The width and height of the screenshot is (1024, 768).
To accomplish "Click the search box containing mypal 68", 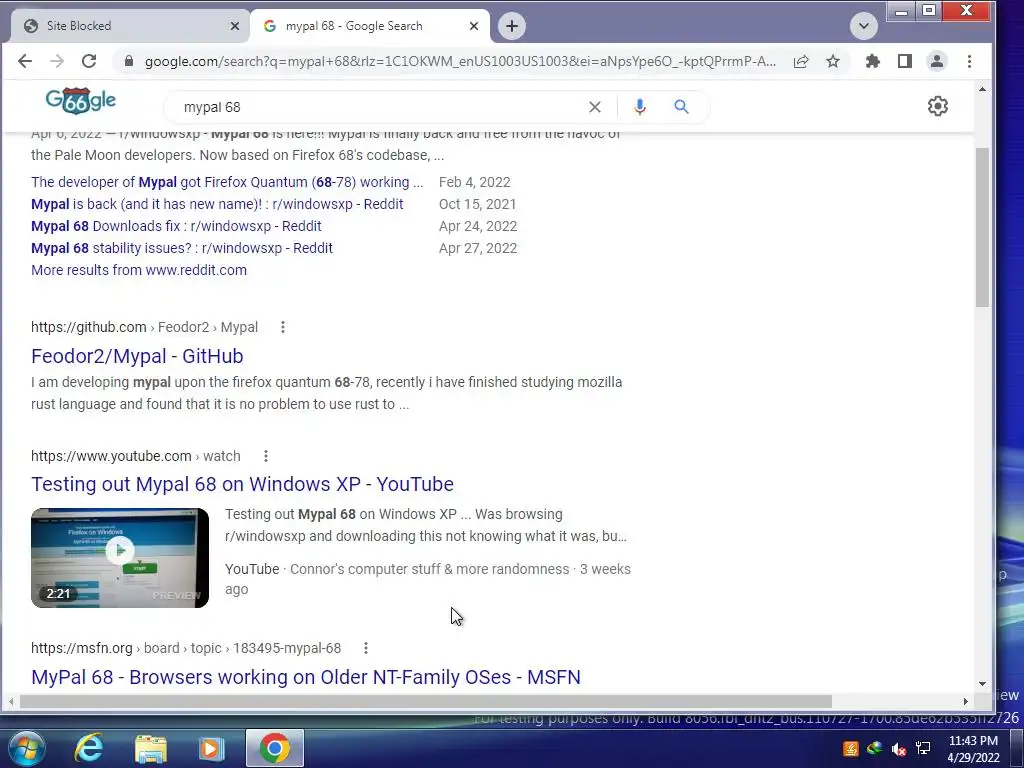I will pyautogui.click(x=379, y=107).
